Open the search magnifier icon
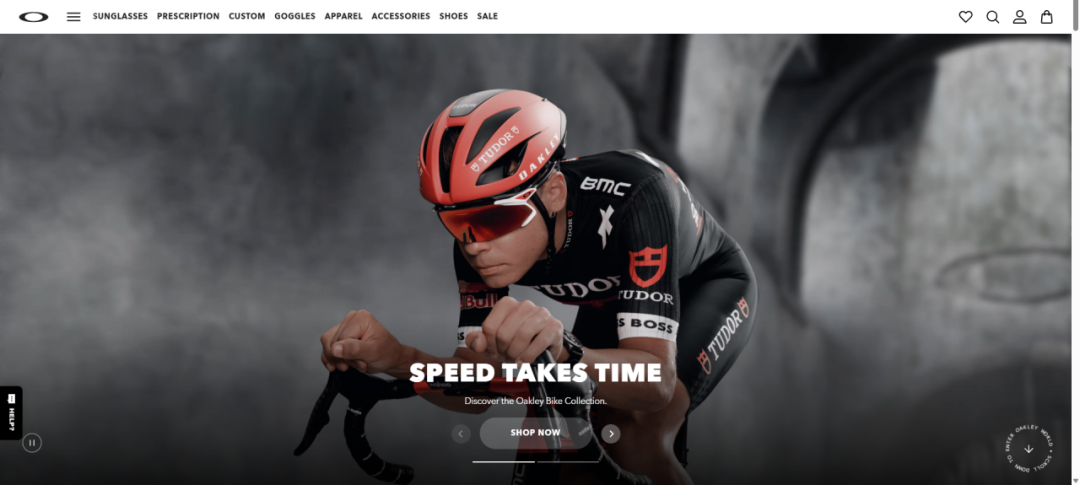Image resolution: width=1080 pixels, height=485 pixels. tap(993, 17)
